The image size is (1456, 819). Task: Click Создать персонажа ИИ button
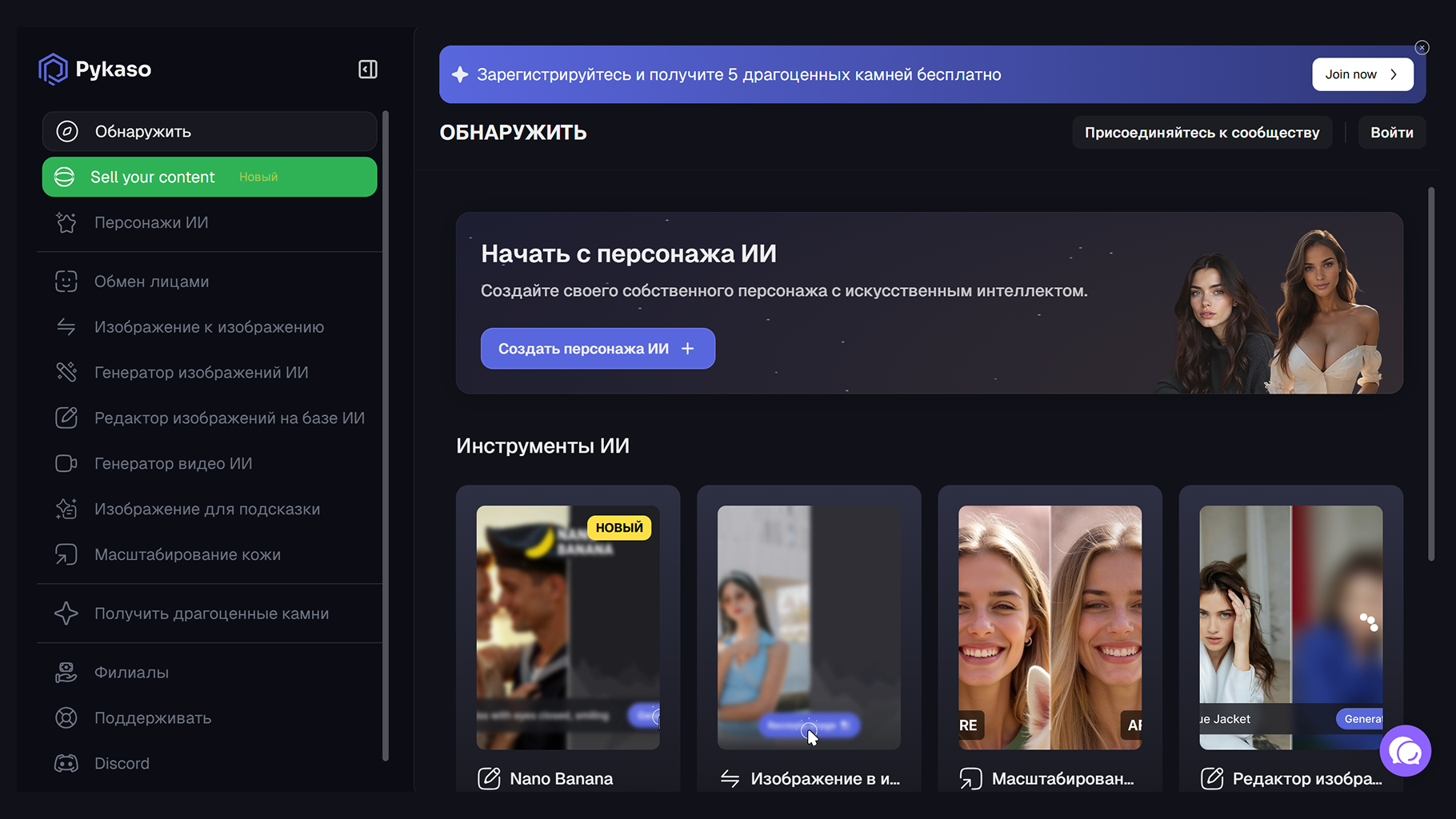[x=598, y=348]
